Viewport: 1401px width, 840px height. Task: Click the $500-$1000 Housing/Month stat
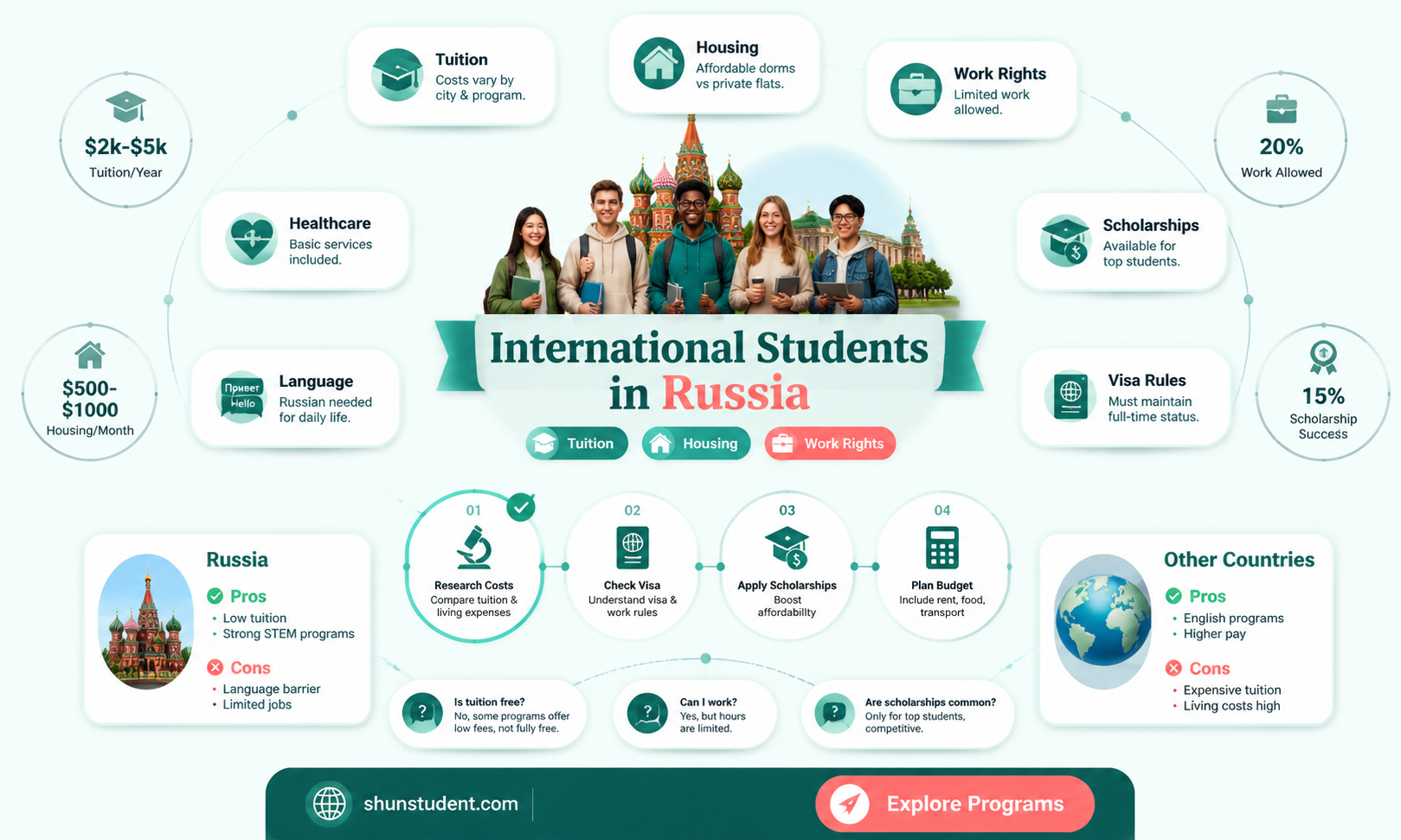click(x=90, y=393)
